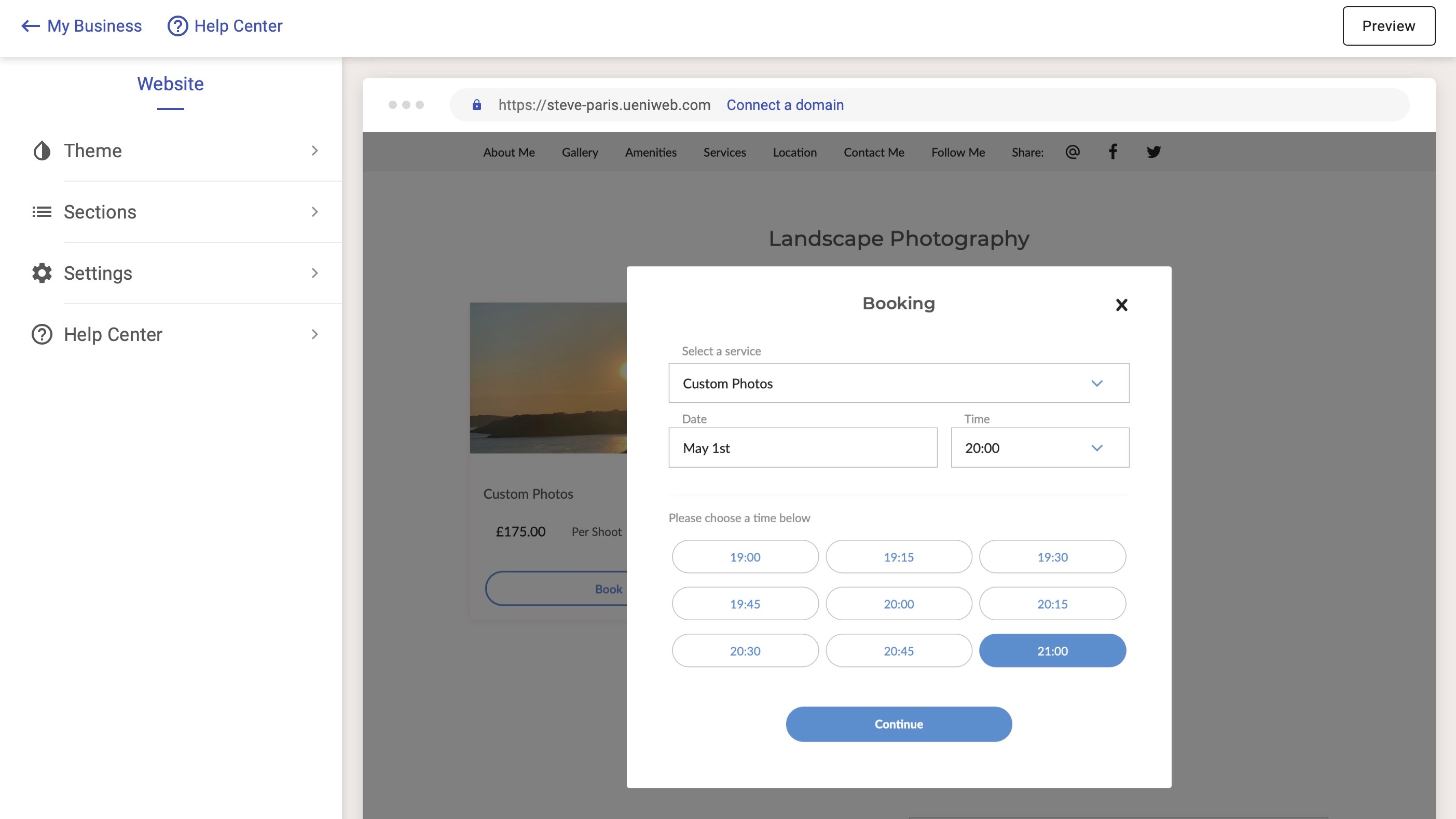This screenshot has width=1456, height=819.
Task: Close the Booking dialog with X
Action: coord(1121,305)
